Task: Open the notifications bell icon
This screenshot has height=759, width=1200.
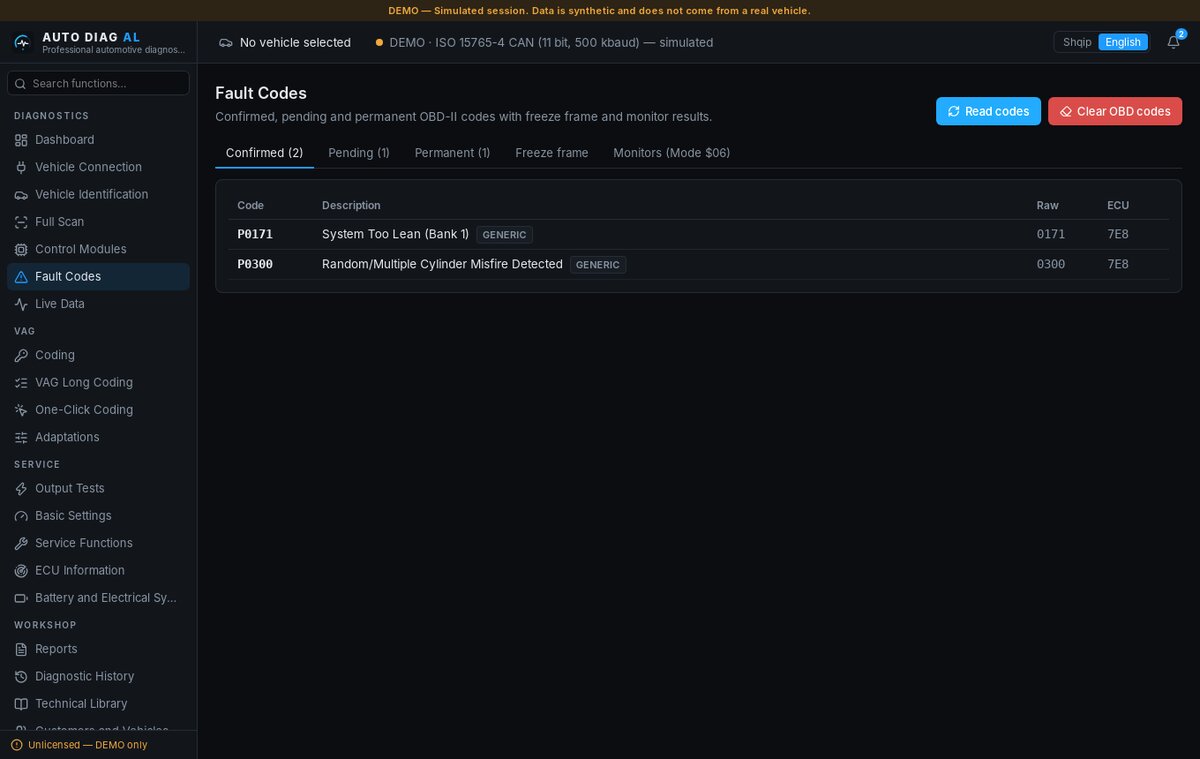Action: (1173, 42)
